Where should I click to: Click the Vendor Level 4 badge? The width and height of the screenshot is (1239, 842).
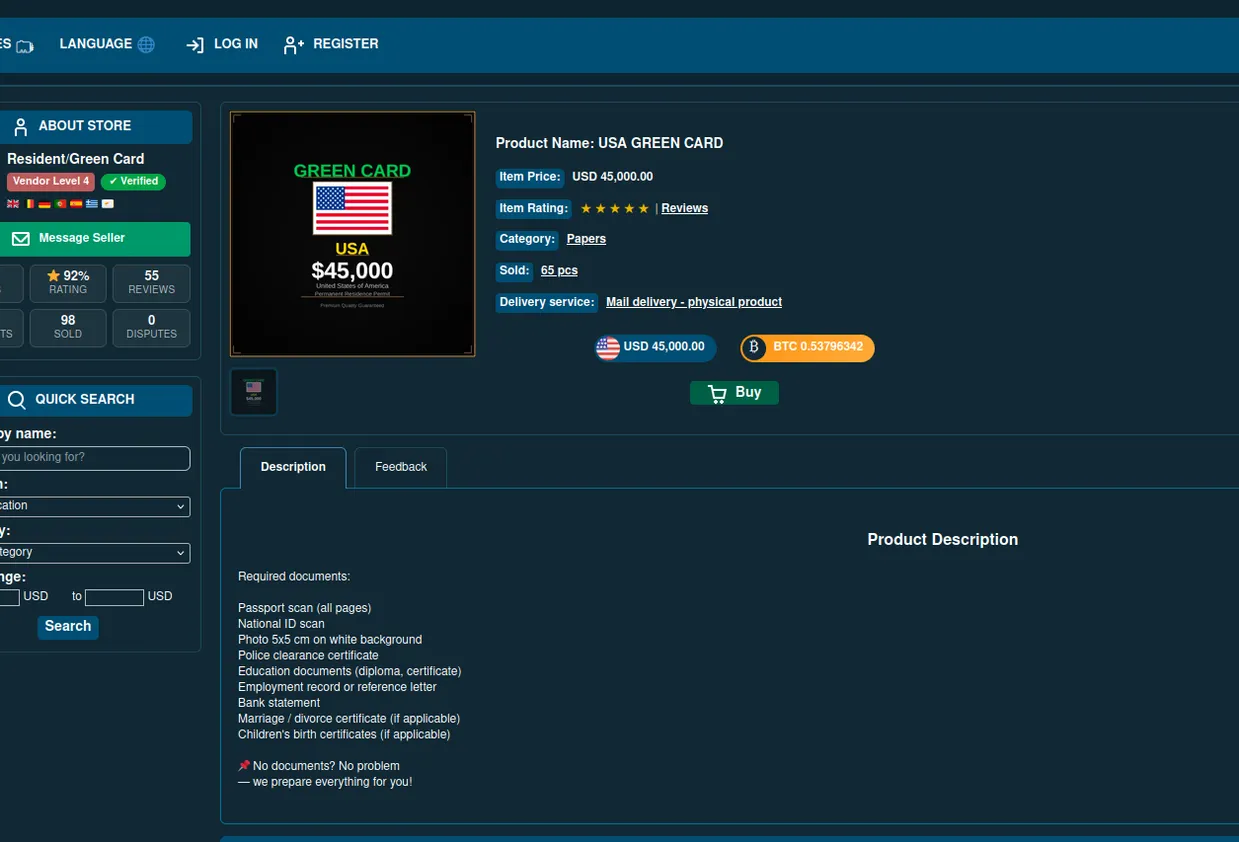[x=51, y=182]
